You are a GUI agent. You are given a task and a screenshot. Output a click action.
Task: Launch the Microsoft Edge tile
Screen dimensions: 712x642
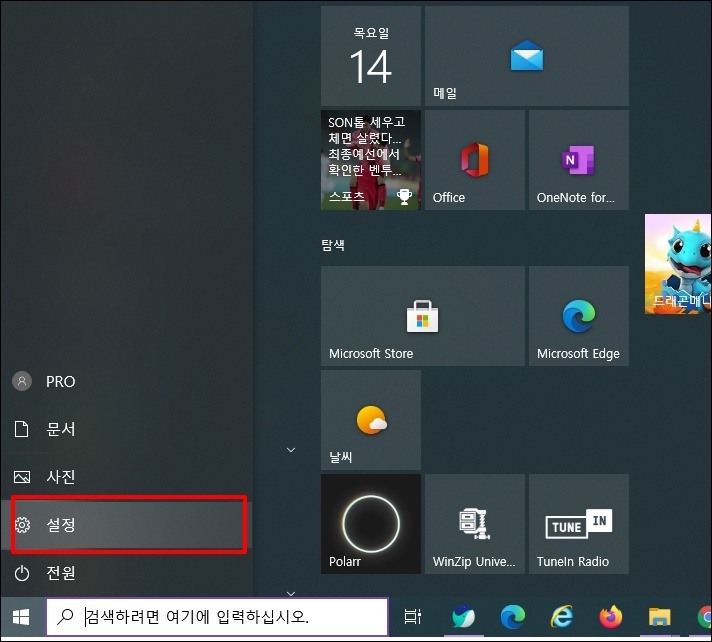click(578, 316)
